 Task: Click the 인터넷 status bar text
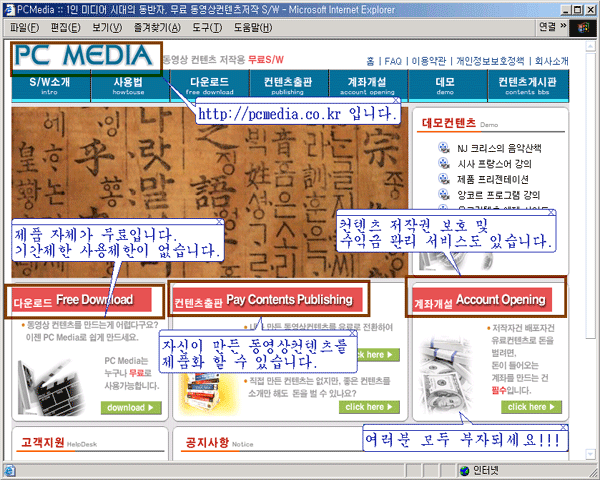coord(486,470)
